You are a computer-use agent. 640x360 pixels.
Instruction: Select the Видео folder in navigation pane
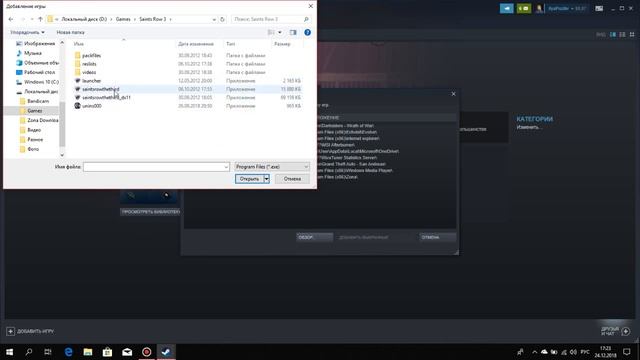pos(34,130)
